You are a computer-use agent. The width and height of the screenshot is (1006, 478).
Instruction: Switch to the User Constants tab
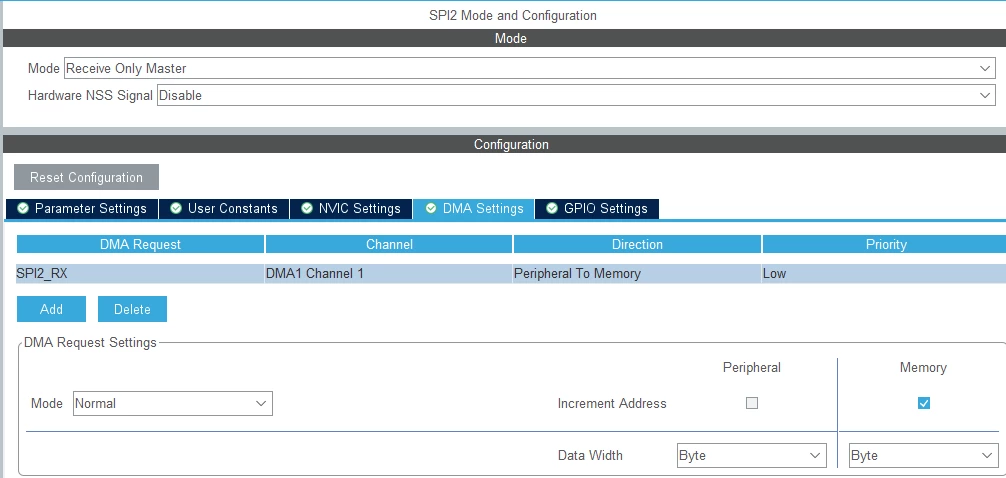pos(224,209)
